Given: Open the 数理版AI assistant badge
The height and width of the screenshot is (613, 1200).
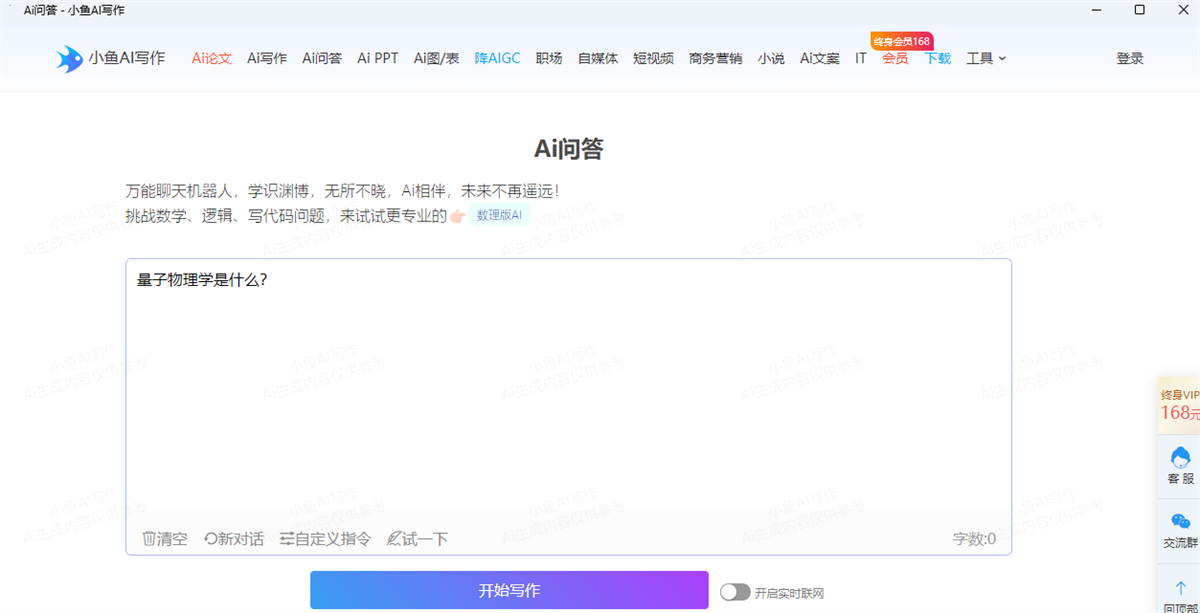Looking at the screenshot, I should pyautogui.click(x=498, y=214).
